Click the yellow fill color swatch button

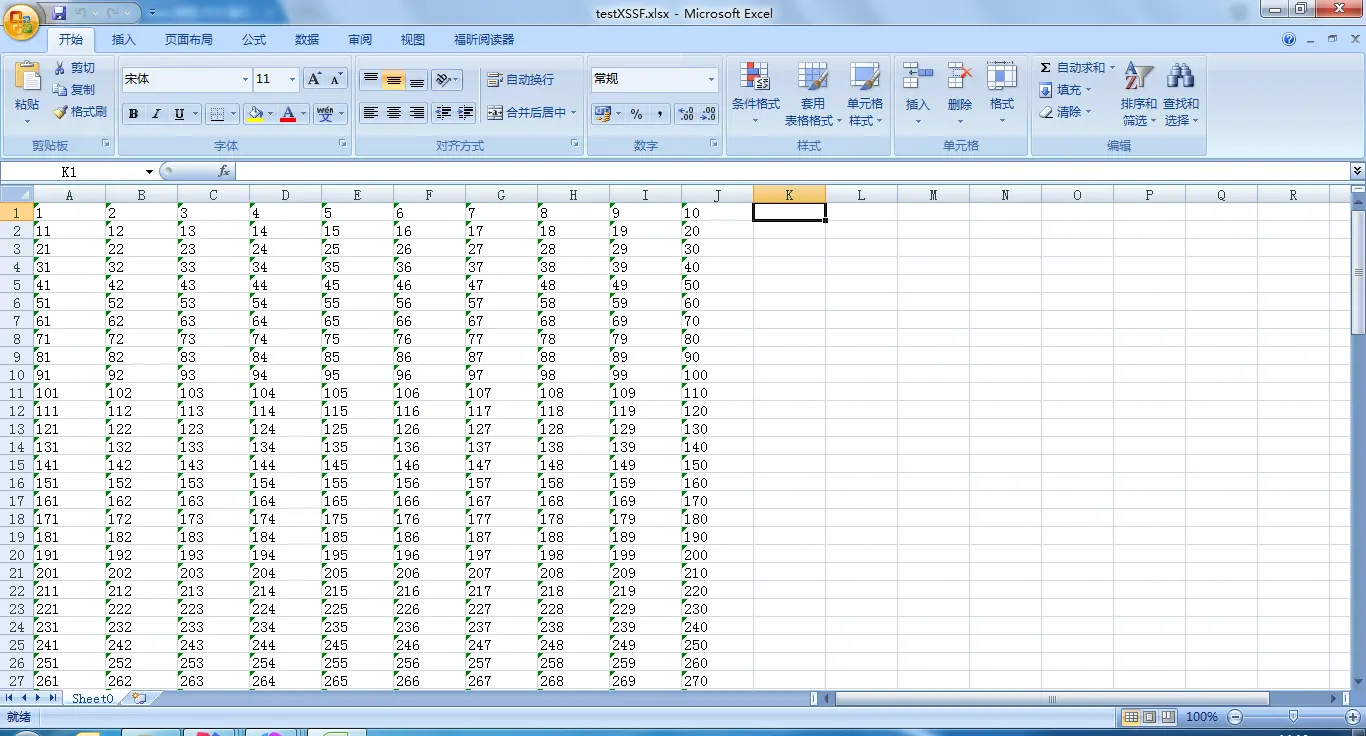(x=255, y=114)
